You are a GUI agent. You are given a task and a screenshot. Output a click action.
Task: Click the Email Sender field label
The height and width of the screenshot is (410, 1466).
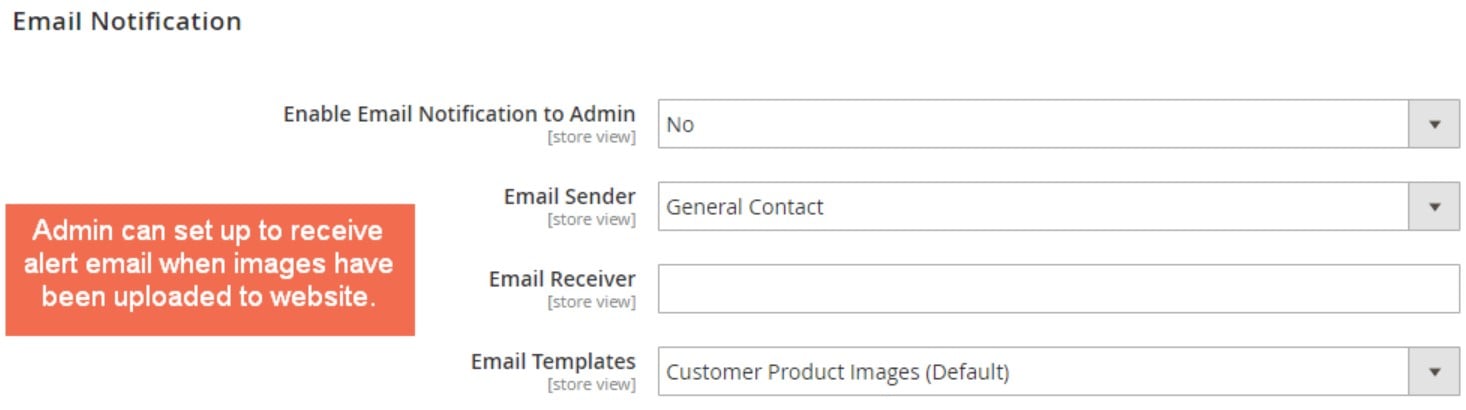click(x=570, y=196)
